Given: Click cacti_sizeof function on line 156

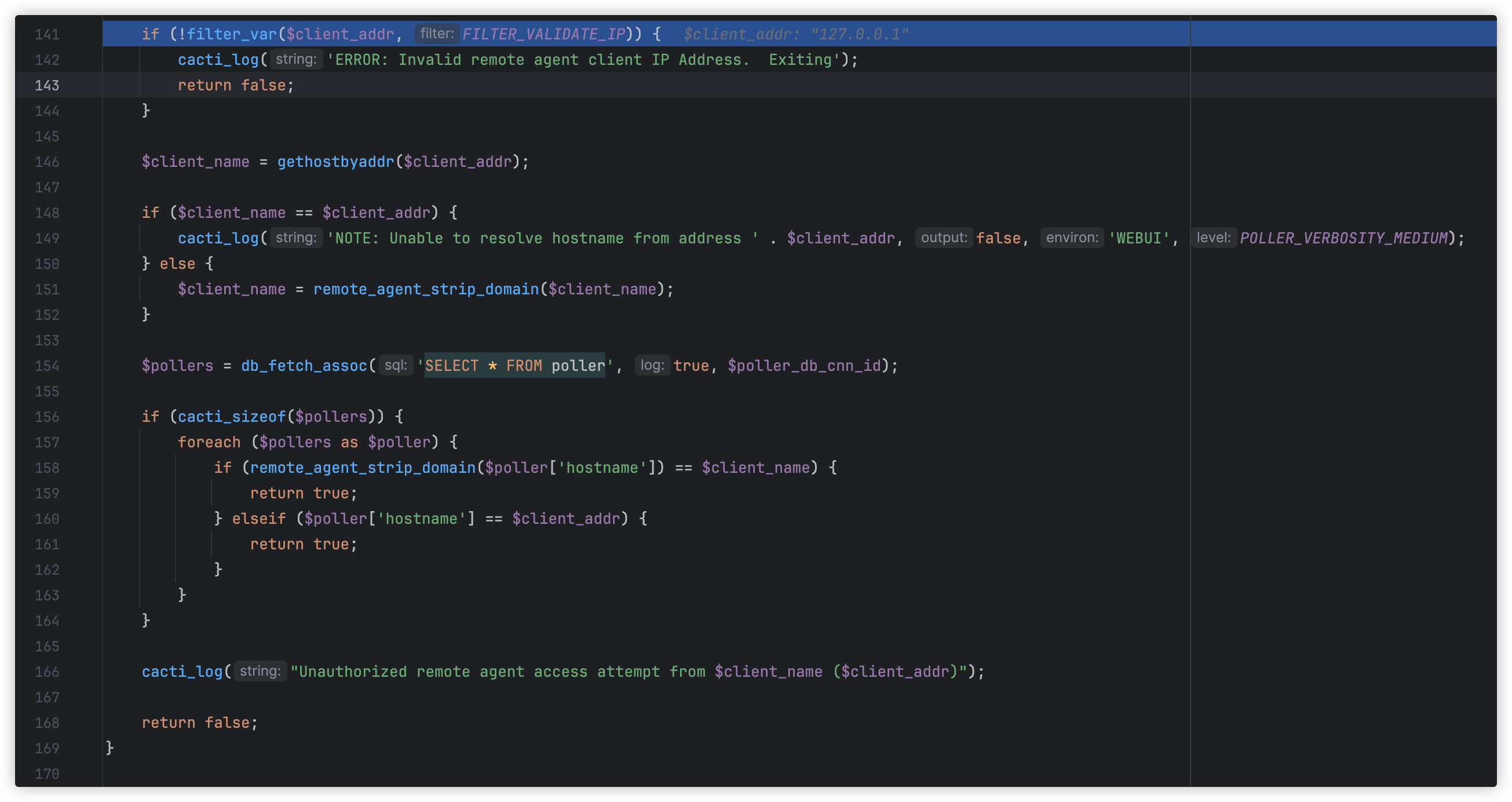Looking at the screenshot, I should 232,417.
